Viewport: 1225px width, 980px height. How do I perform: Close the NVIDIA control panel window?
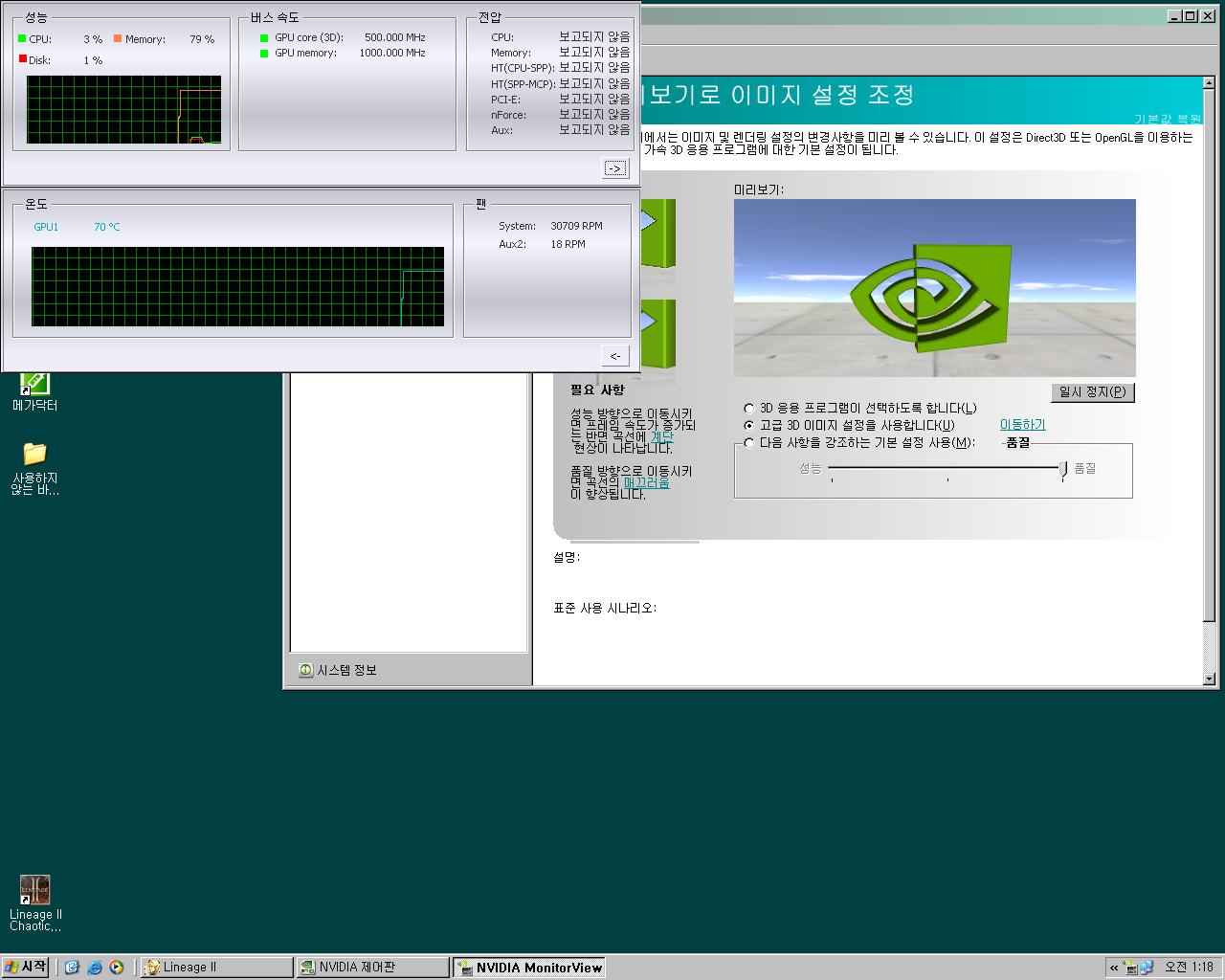click(1207, 16)
